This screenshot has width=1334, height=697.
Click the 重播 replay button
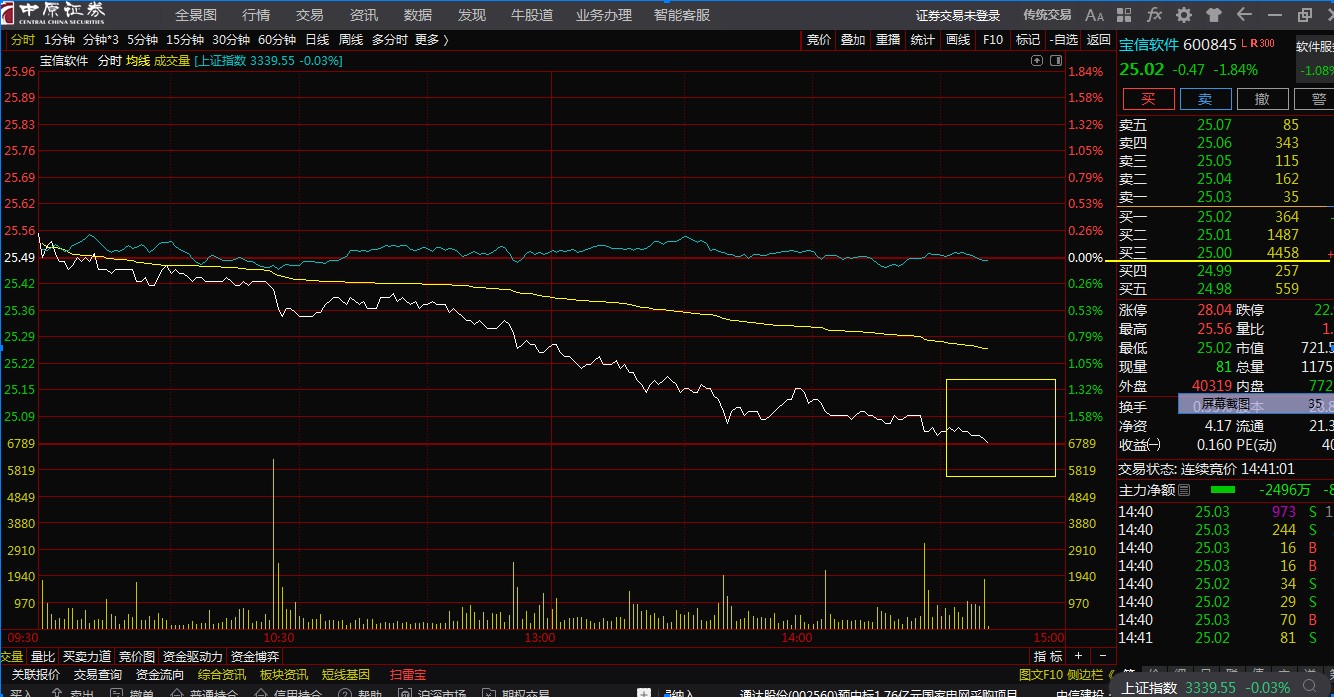click(x=888, y=40)
